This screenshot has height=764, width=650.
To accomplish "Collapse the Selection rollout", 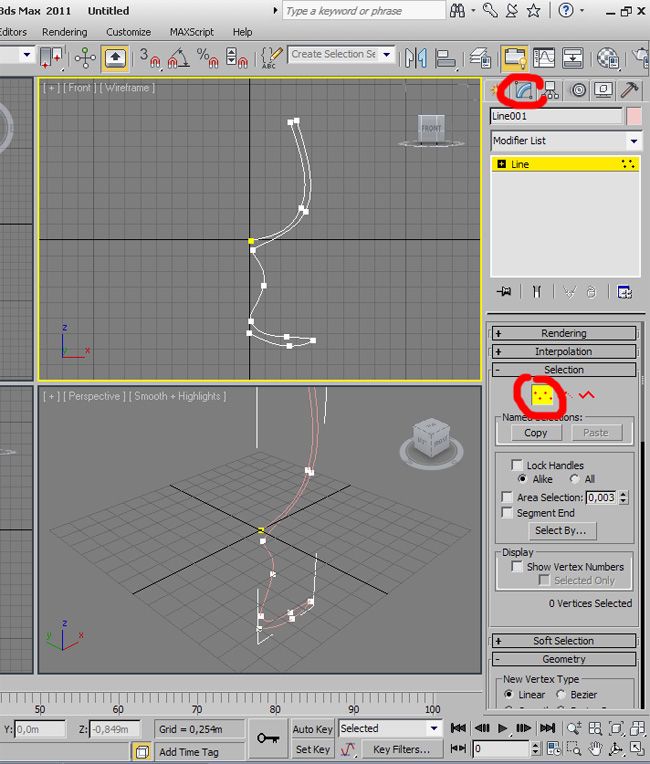I will 564,370.
